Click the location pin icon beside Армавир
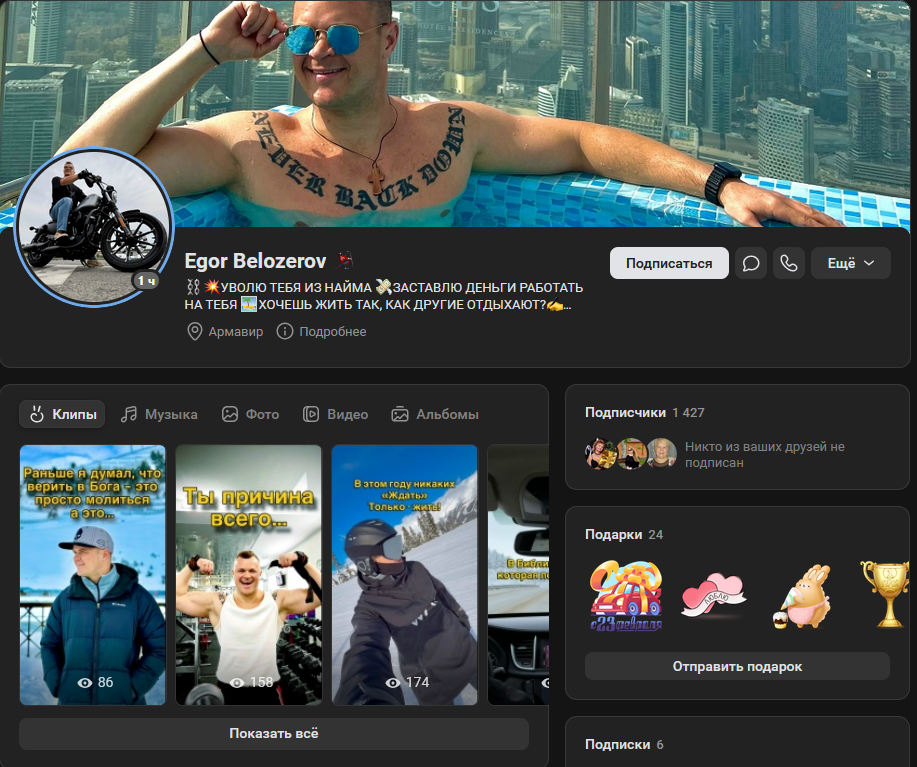Image resolution: width=917 pixels, height=767 pixels. (x=193, y=332)
